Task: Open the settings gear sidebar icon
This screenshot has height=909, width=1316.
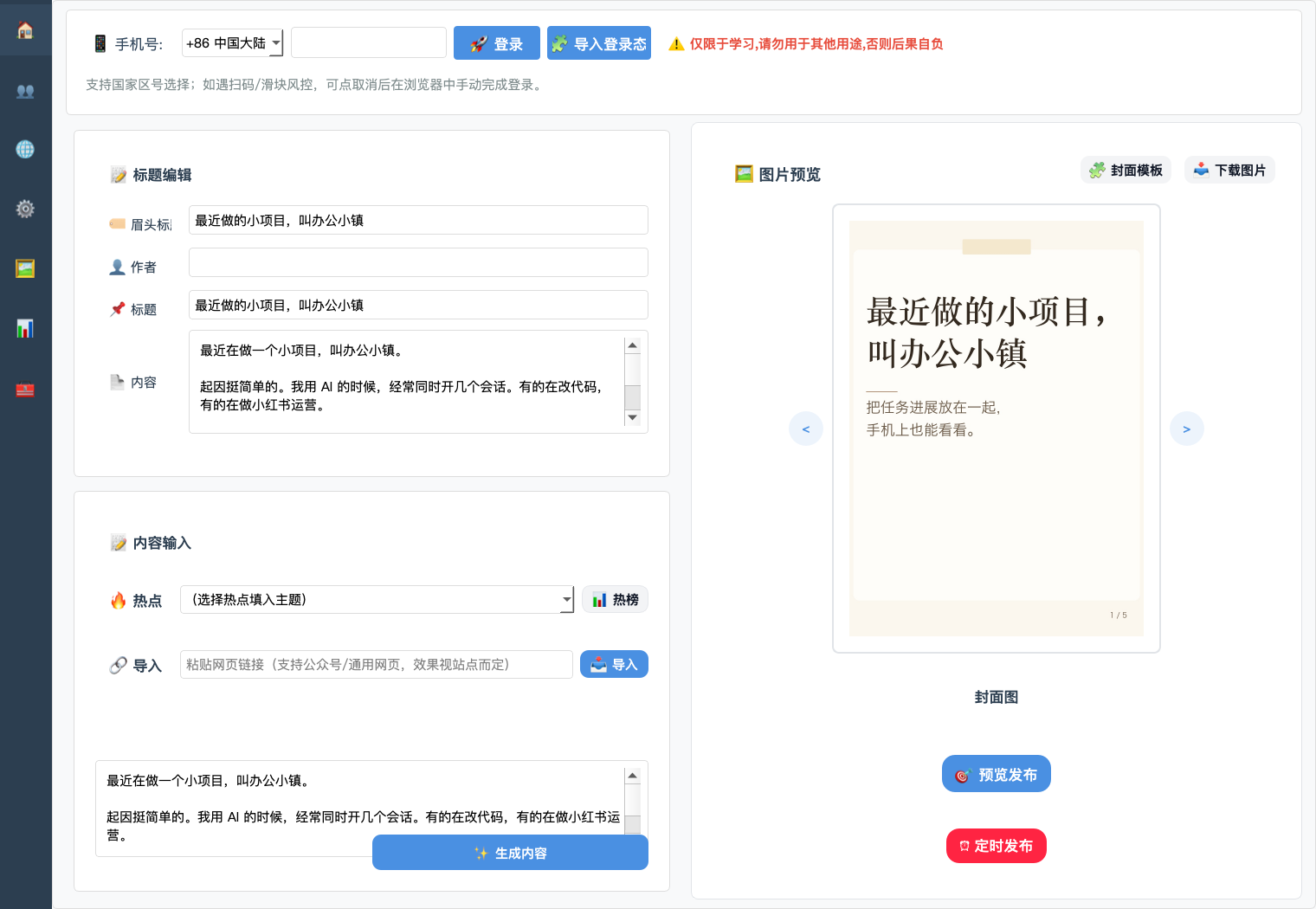Action: [x=25, y=209]
